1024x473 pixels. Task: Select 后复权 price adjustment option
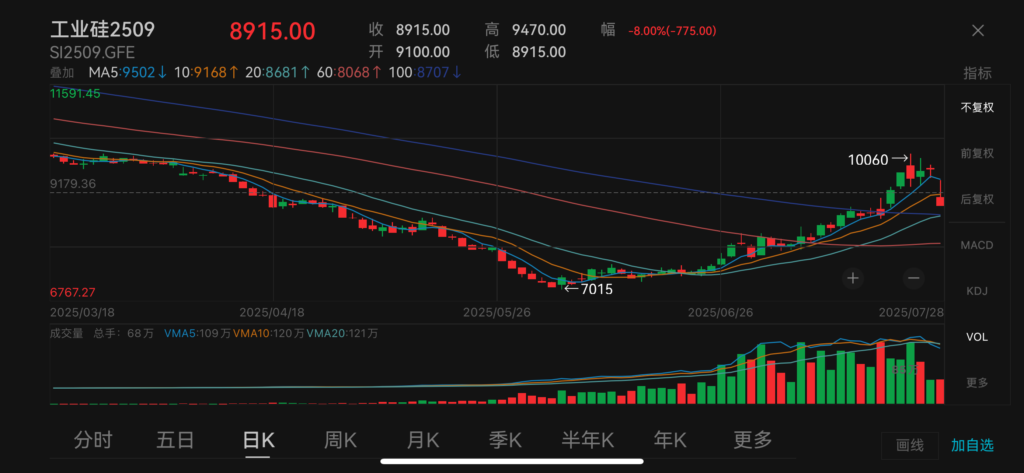coord(977,199)
